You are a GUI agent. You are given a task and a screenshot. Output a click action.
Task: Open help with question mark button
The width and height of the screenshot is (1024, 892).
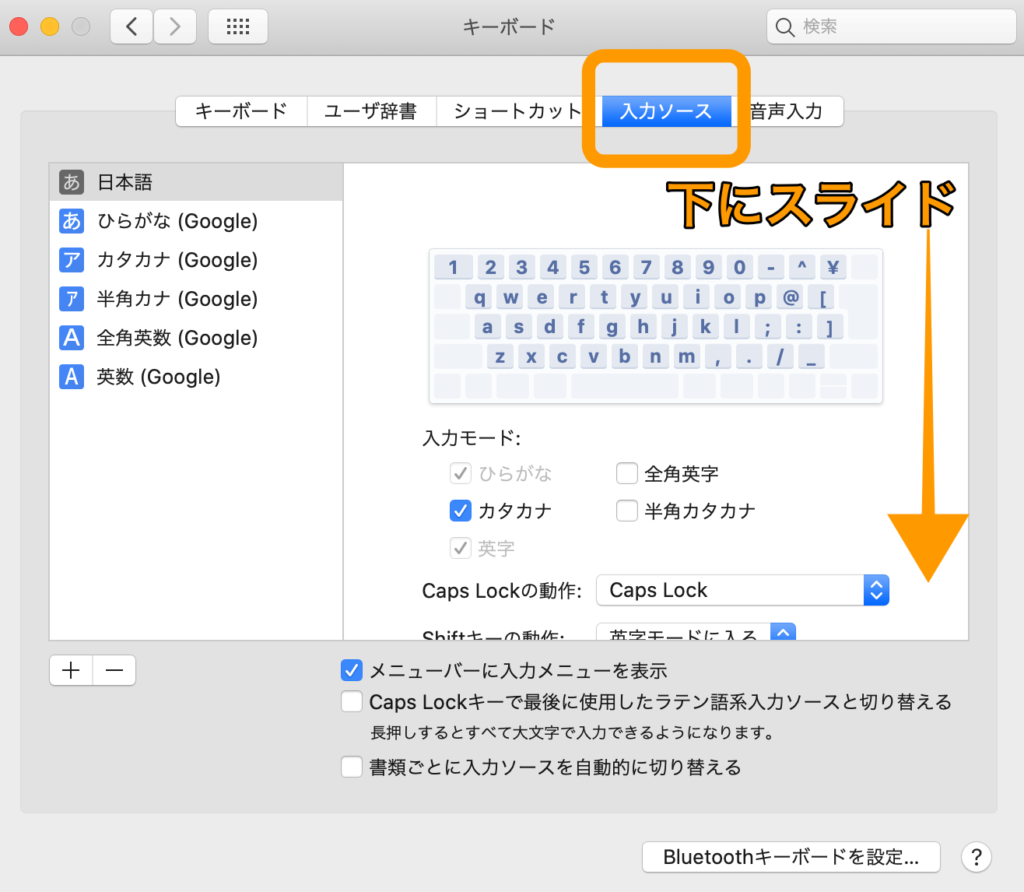[x=976, y=857]
